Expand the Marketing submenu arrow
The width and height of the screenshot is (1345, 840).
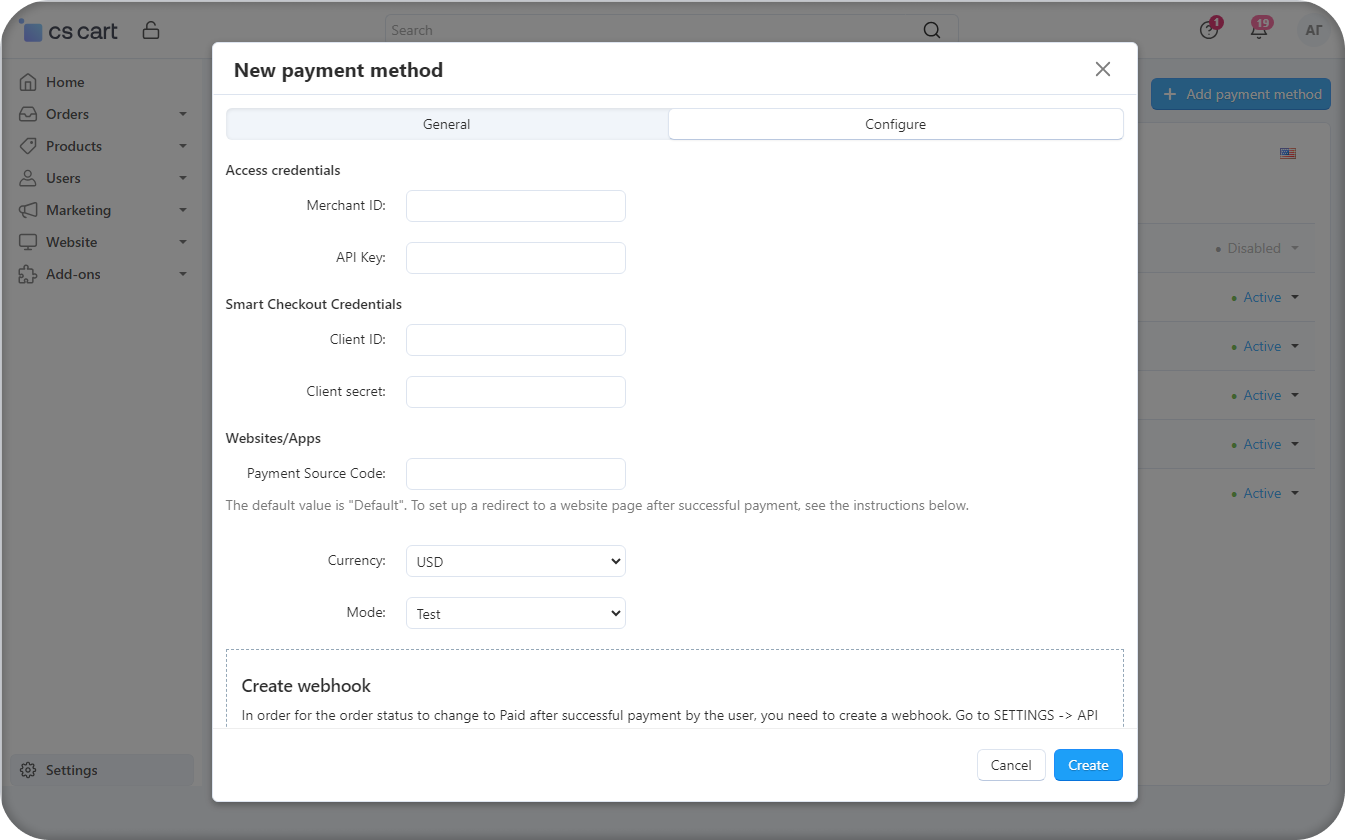point(183,211)
